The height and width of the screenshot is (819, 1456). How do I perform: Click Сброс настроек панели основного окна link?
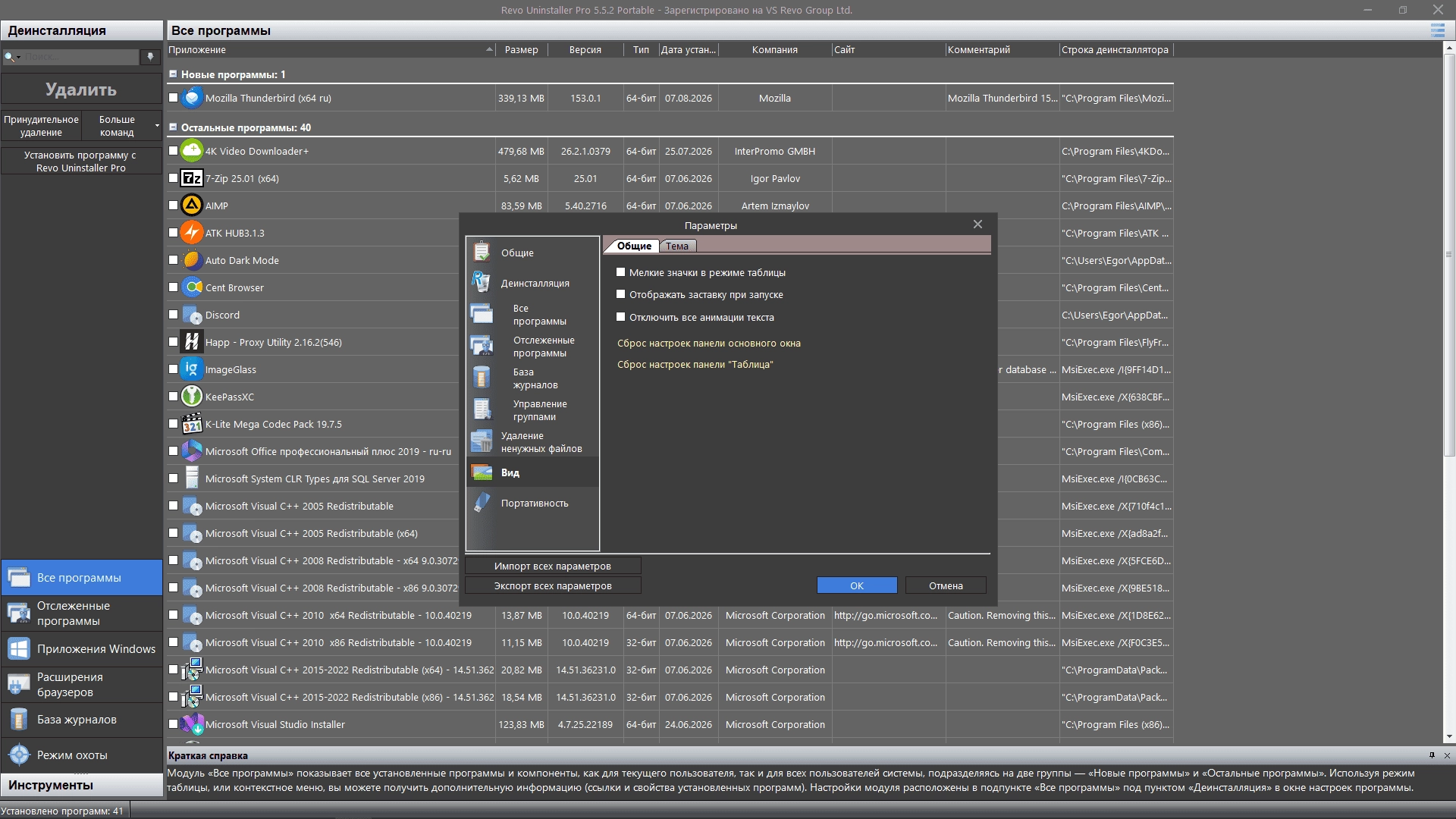pos(709,343)
